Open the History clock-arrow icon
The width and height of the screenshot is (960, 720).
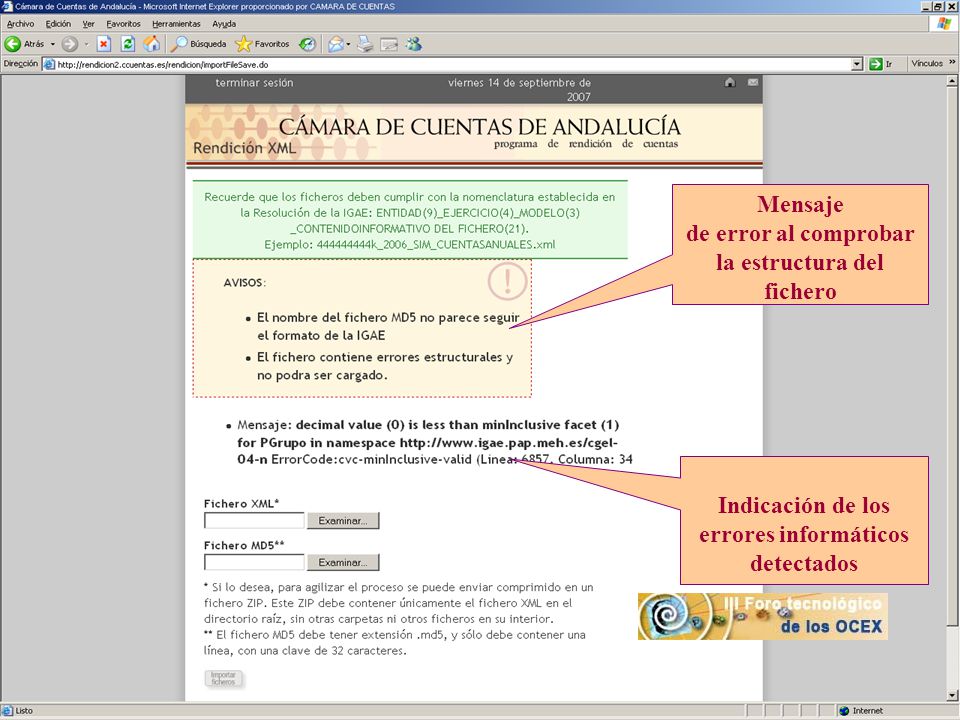coord(307,43)
